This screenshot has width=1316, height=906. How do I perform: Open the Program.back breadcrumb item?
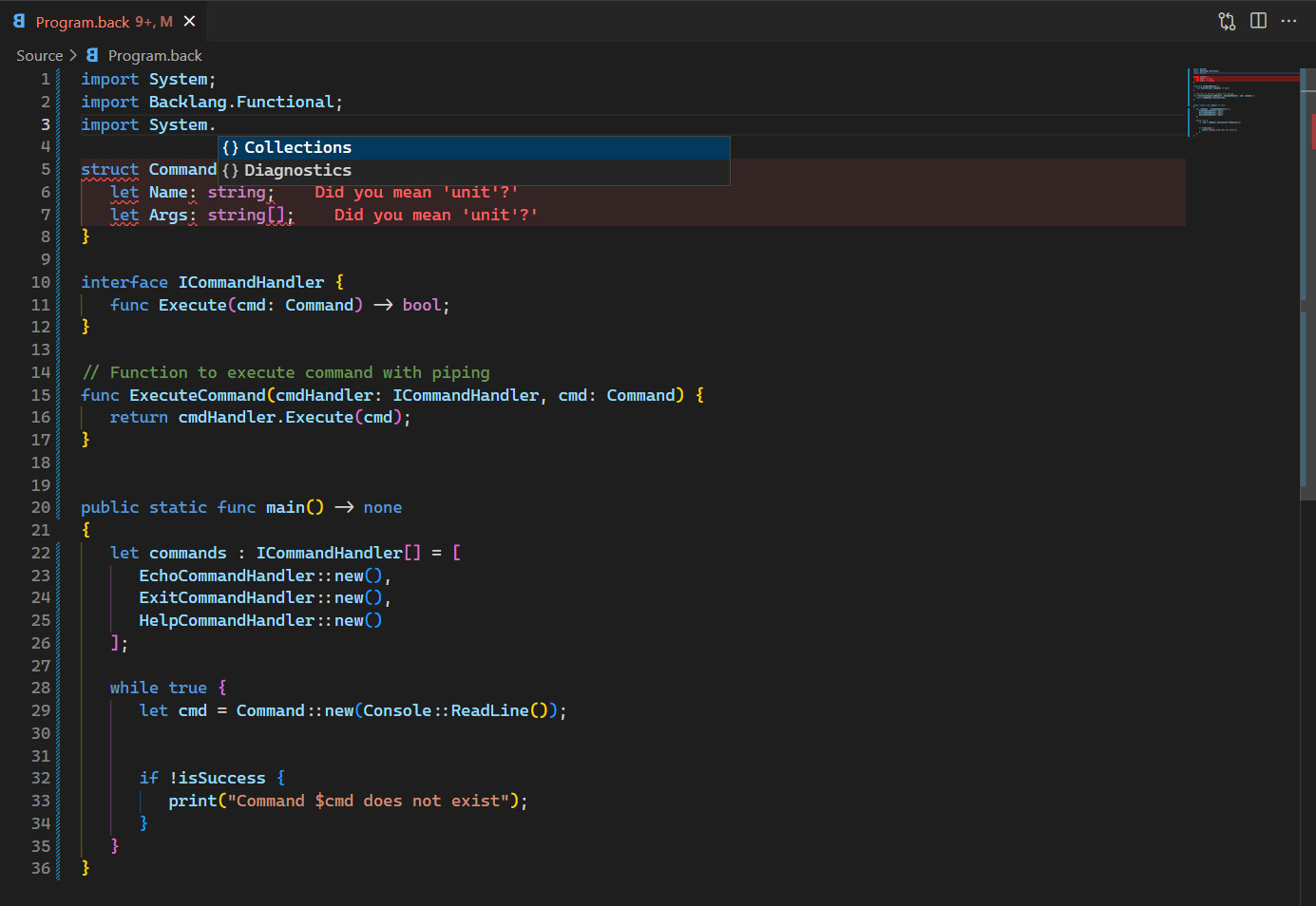point(155,56)
